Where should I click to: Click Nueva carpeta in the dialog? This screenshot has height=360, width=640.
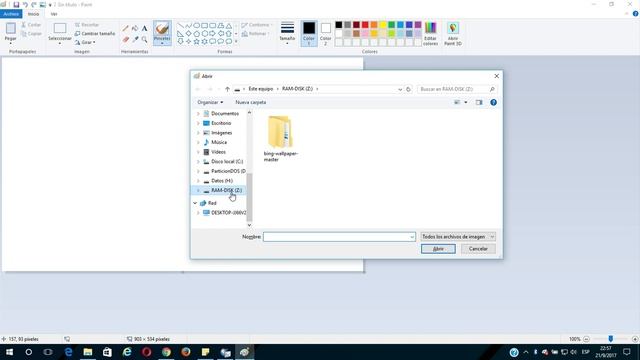pyautogui.click(x=251, y=102)
